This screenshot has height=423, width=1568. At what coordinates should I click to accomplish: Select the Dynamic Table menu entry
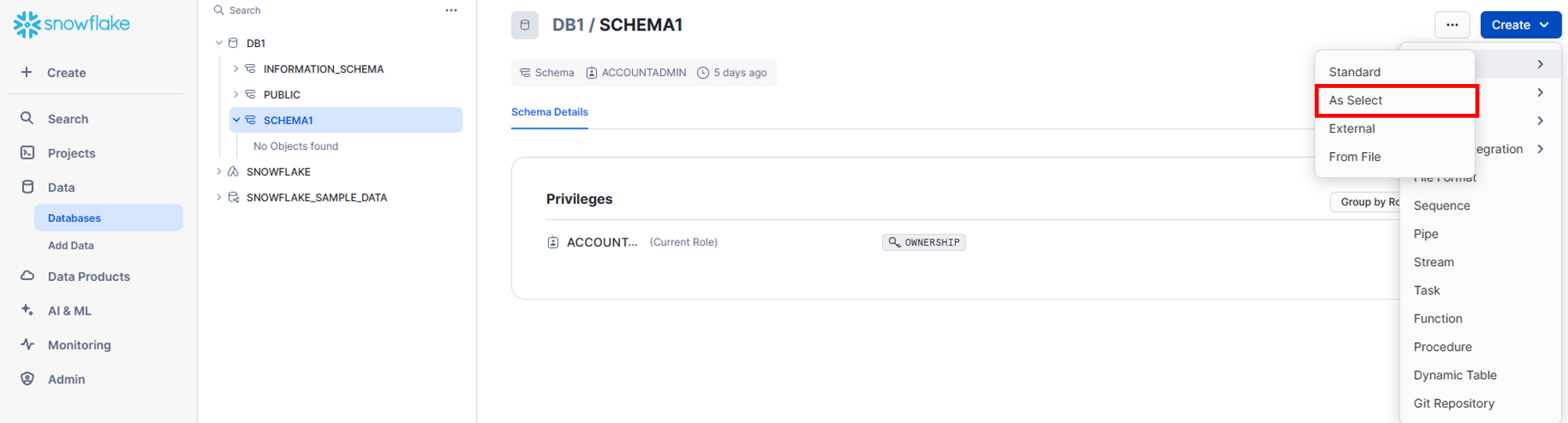pyautogui.click(x=1454, y=375)
